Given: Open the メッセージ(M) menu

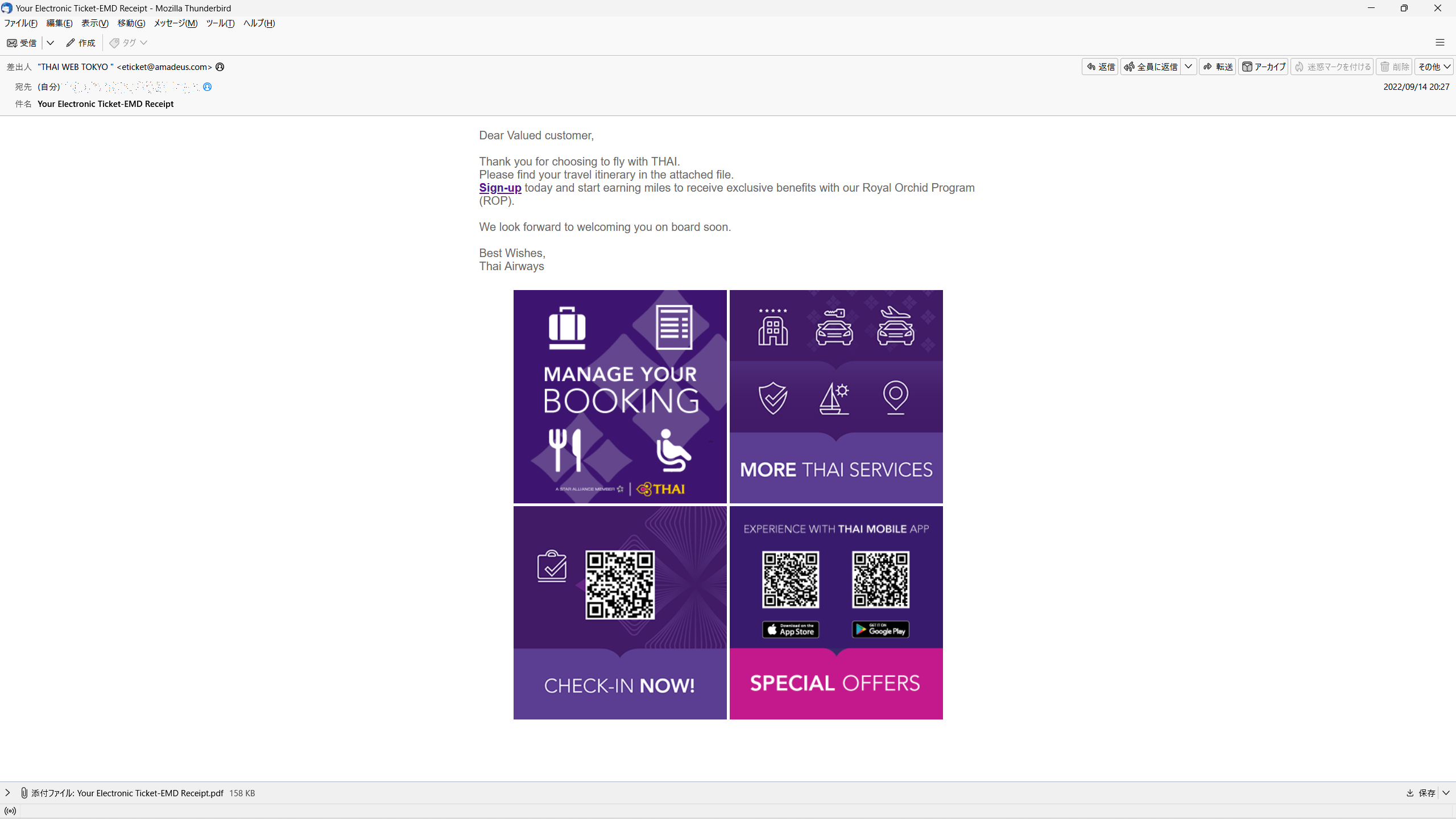Looking at the screenshot, I should pyautogui.click(x=175, y=23).
